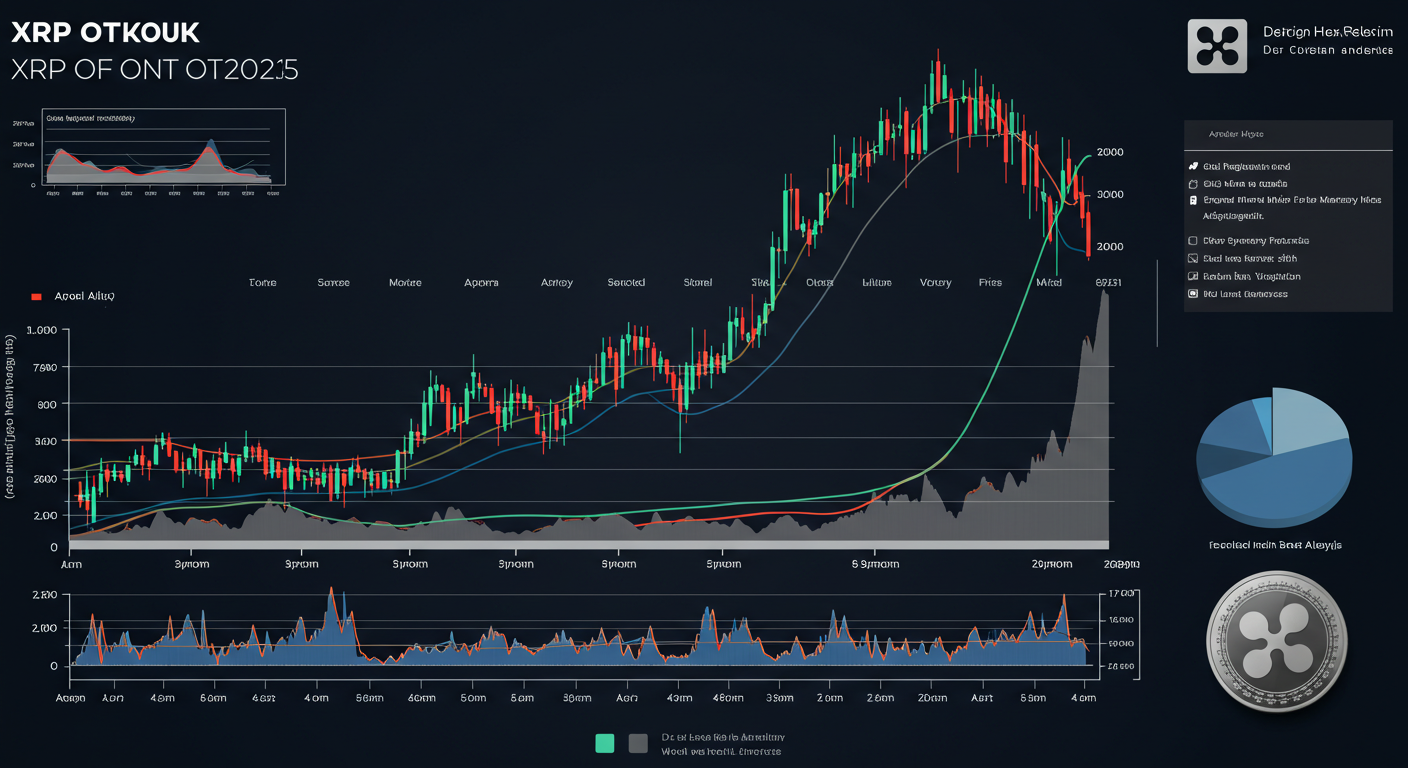1408x768 pixels.
Task: Click the red legend swatch beside 'Apoel'
Action: coord(36,297)
